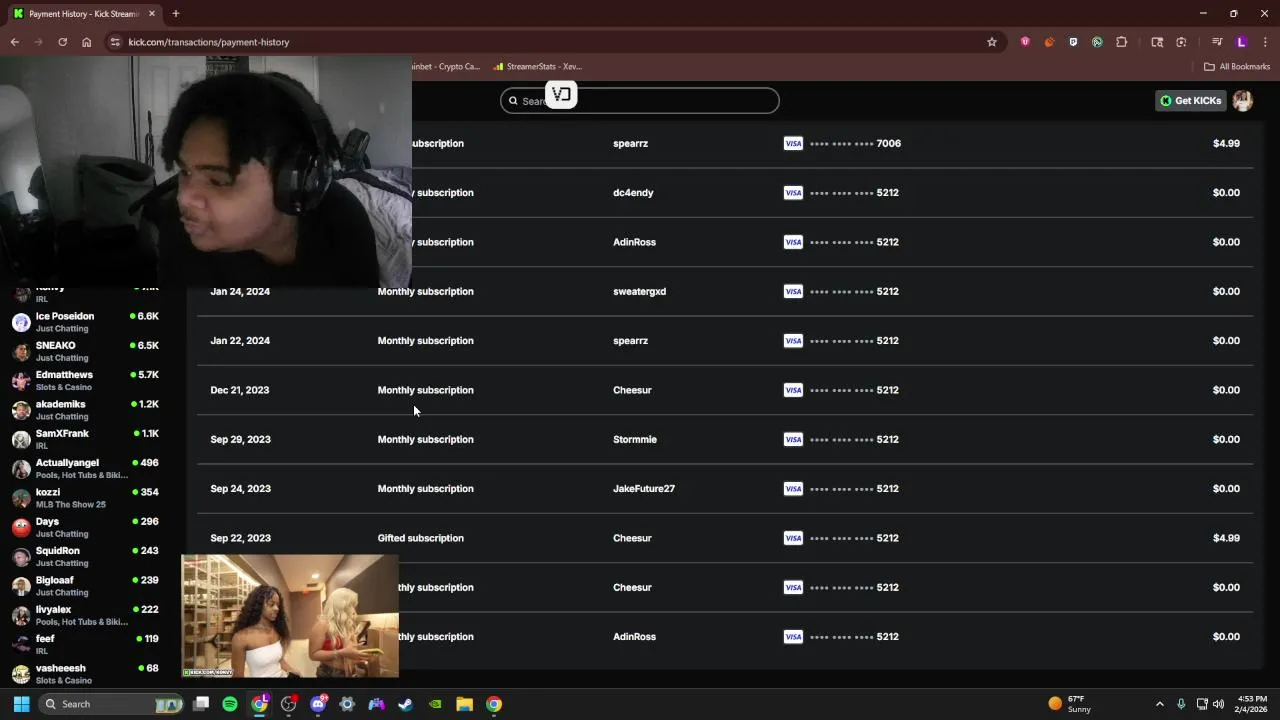Open Edmatthews channel in sidebar

(x=86, y=380)
